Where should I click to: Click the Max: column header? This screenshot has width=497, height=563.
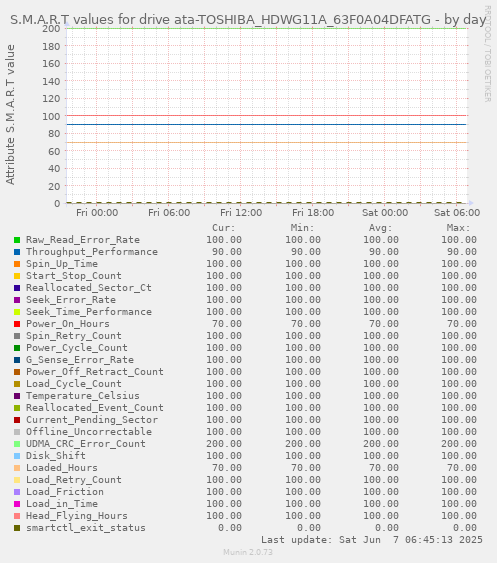pyautogui.click(x=459, y=228)
